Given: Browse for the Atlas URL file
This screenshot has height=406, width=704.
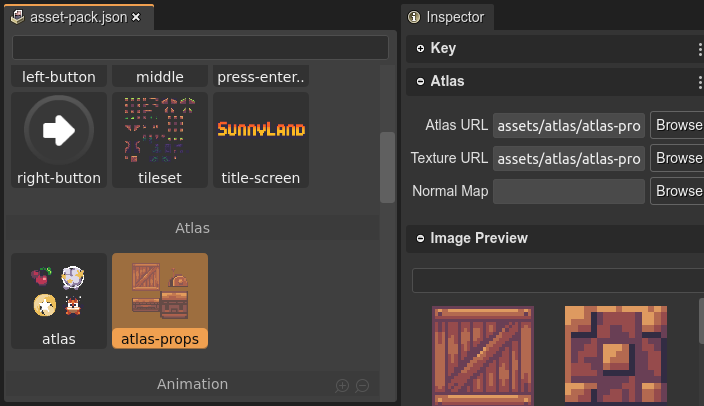Looking at the screenshot, I should click(677, 125).
